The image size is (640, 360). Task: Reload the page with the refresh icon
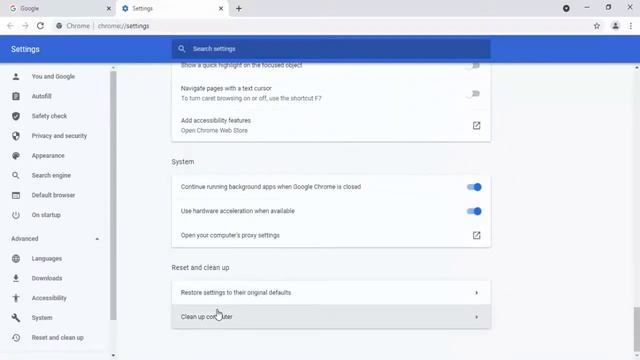(x=40, y=26)
